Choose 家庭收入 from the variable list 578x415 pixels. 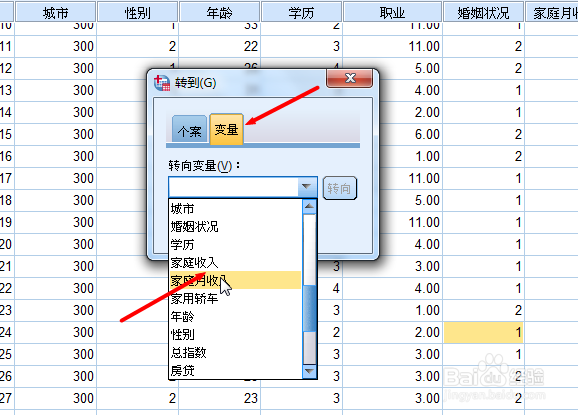click(235, 262)
